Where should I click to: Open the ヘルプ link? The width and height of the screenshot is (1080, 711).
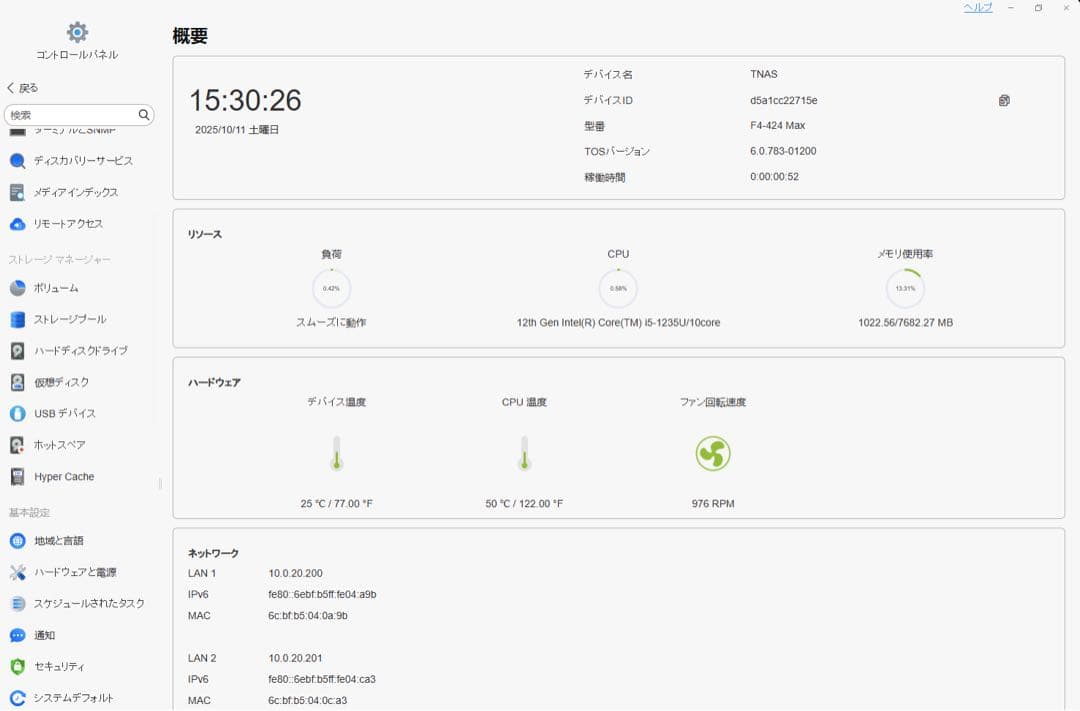tap(977, 8)
